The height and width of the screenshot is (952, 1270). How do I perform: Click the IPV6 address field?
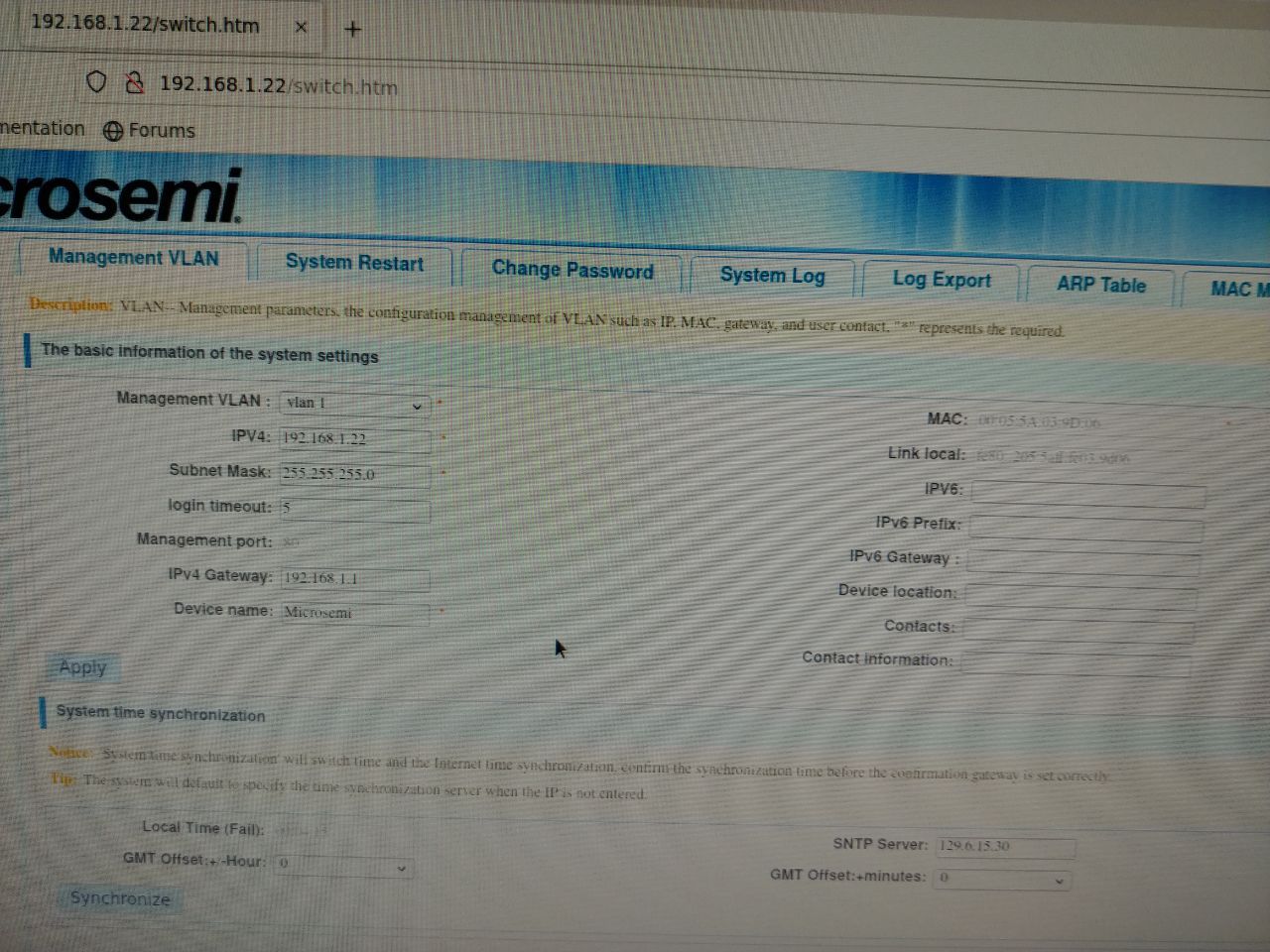tap(1087, 493)
